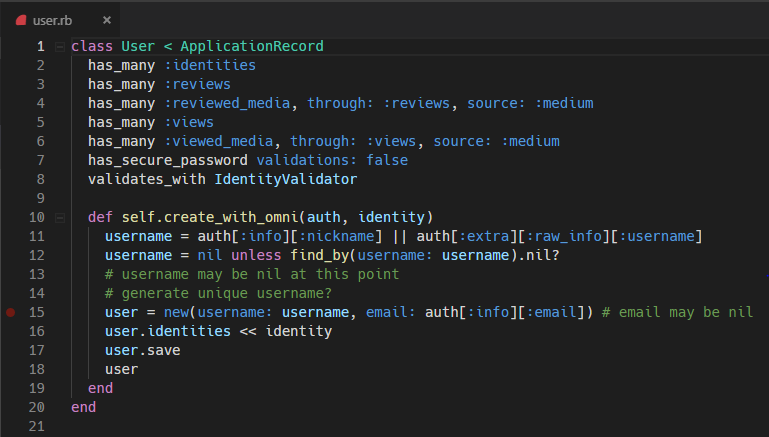Click line number 10 in the gutter
This screenshot has width=769, height=437.
[37, 217]
